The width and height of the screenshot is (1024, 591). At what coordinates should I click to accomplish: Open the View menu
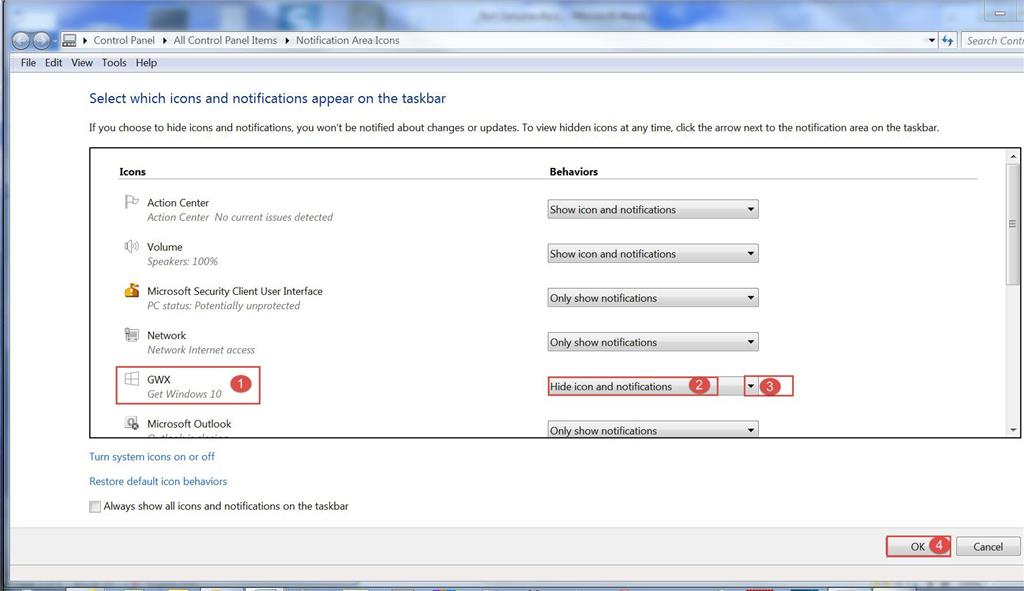click(x=82, y=63)
